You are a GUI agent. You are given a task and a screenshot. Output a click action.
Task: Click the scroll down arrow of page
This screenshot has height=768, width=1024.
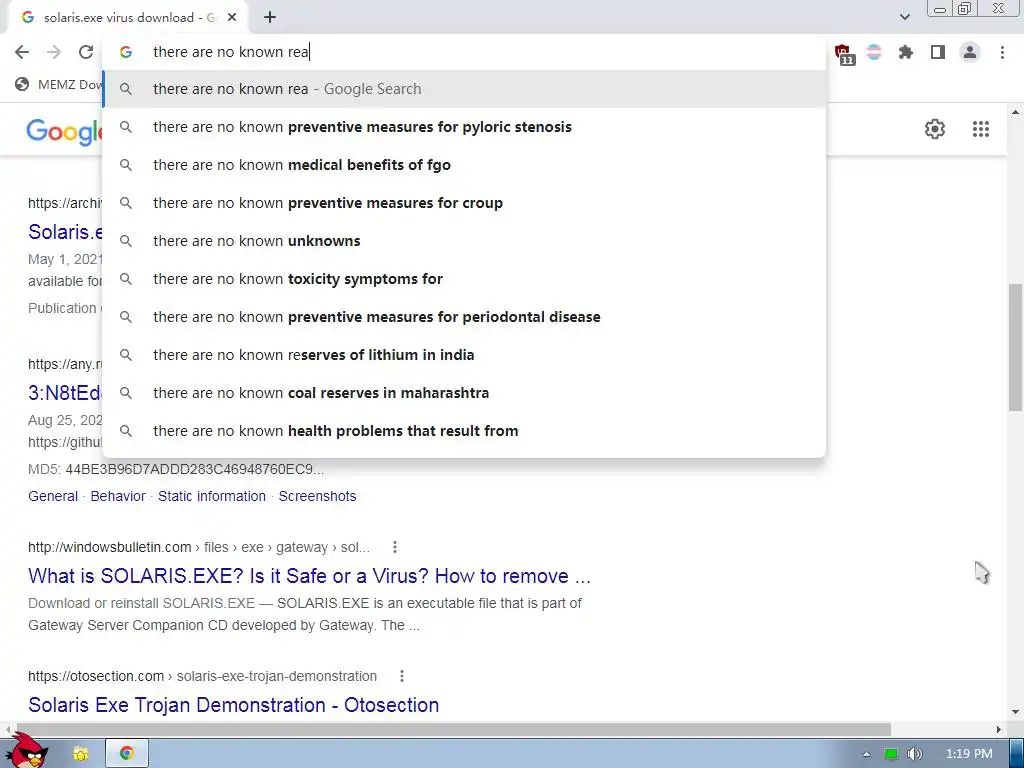click(1015, 712)
